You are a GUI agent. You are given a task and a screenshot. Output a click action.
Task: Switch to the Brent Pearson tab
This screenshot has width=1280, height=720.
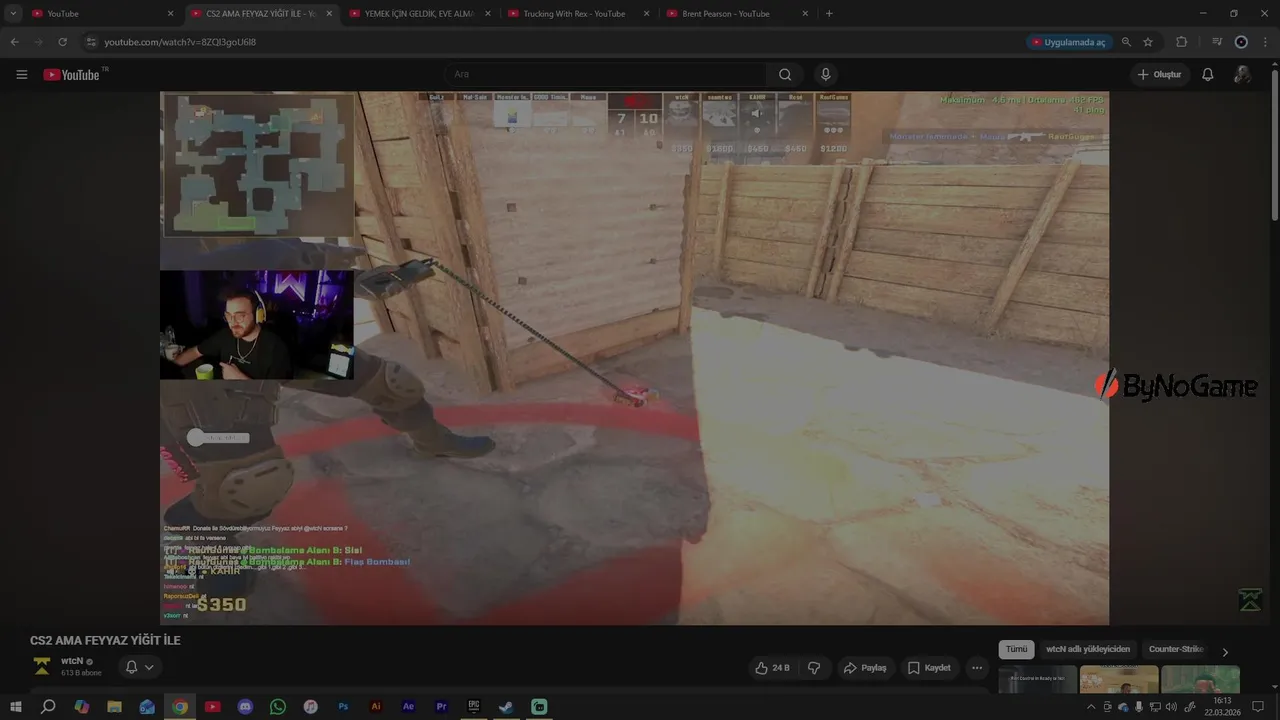tap(737, 14)
